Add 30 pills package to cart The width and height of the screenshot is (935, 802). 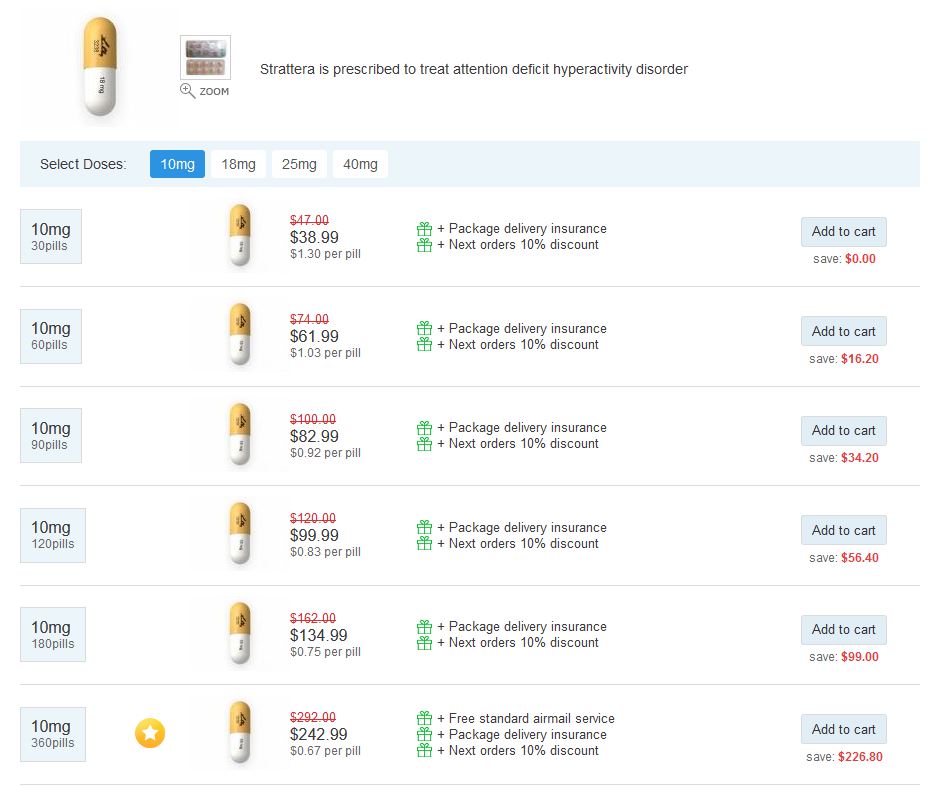pos(844,231)
